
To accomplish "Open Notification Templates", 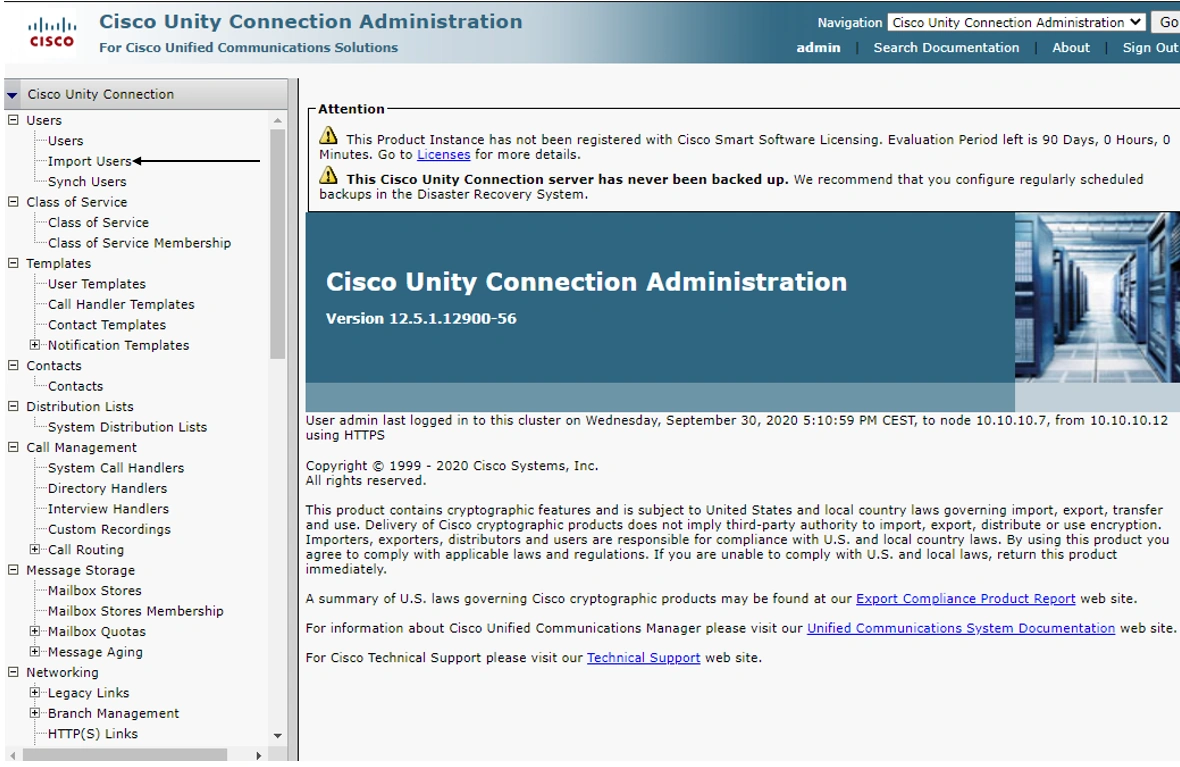I will (x=119, y=345).
